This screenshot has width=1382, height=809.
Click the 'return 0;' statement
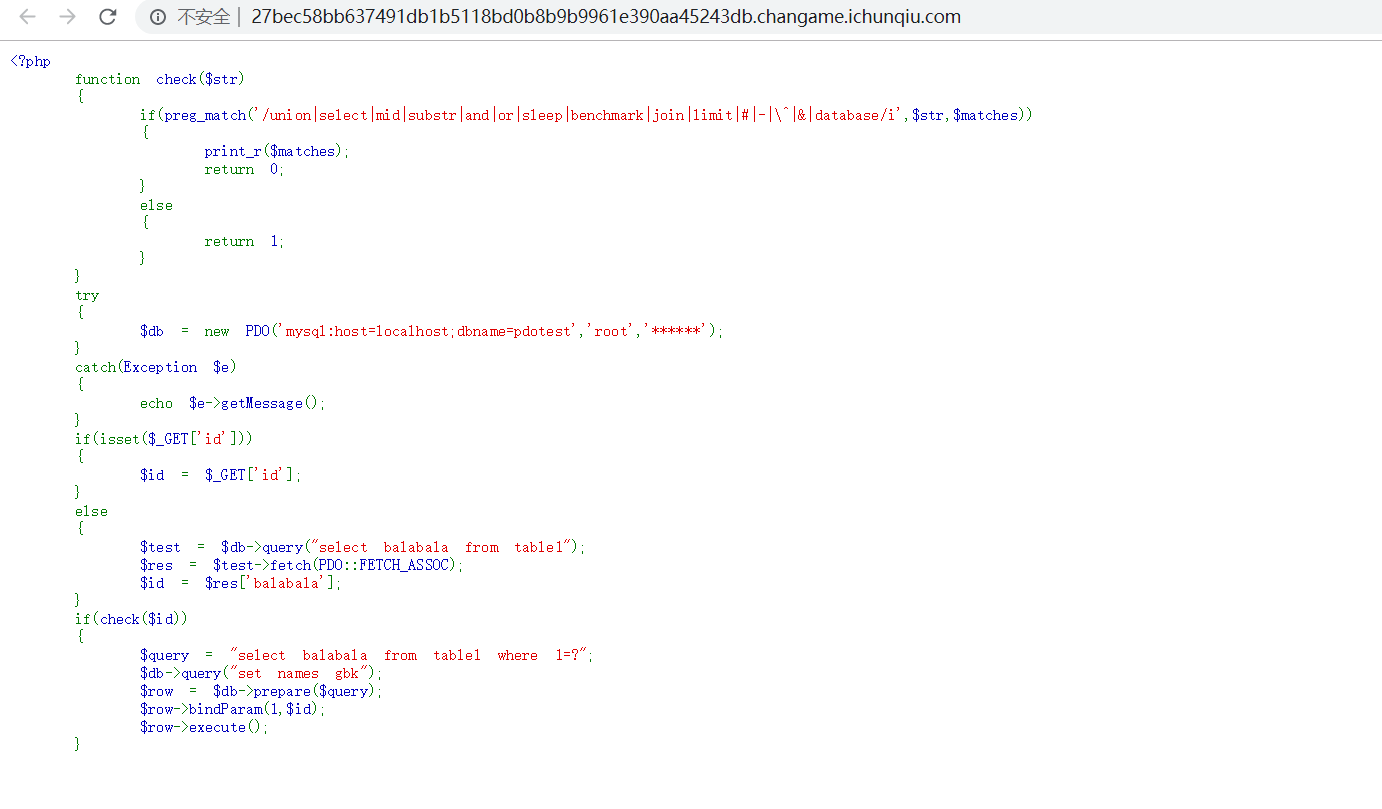pyautogui.click(x=244, y=169)
